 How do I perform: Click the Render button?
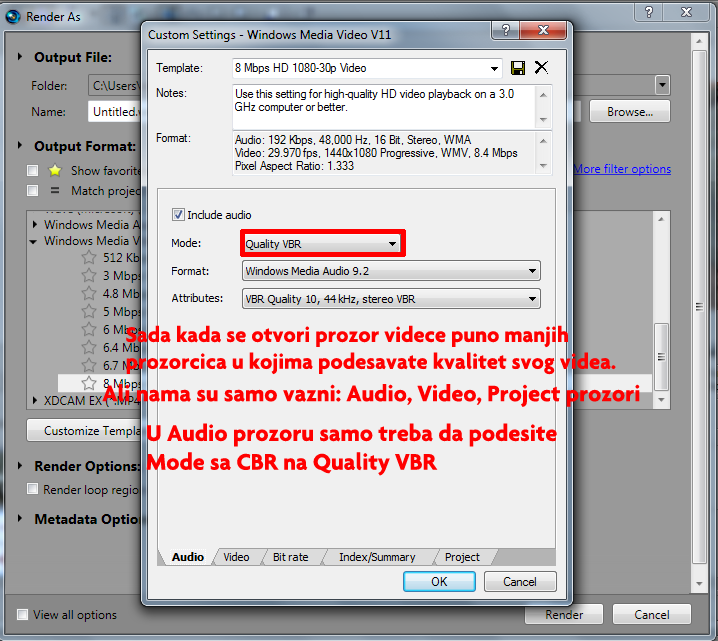564,614
